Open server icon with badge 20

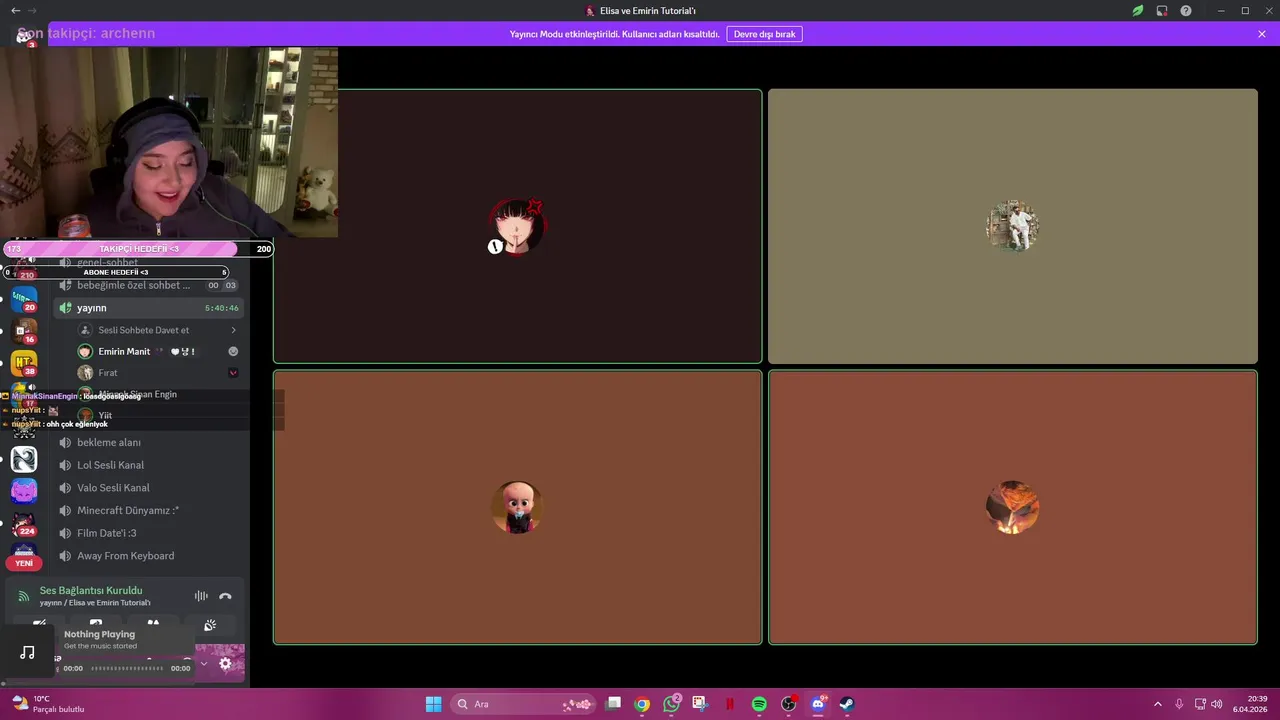pyautogui.click(x=24, y=299)
